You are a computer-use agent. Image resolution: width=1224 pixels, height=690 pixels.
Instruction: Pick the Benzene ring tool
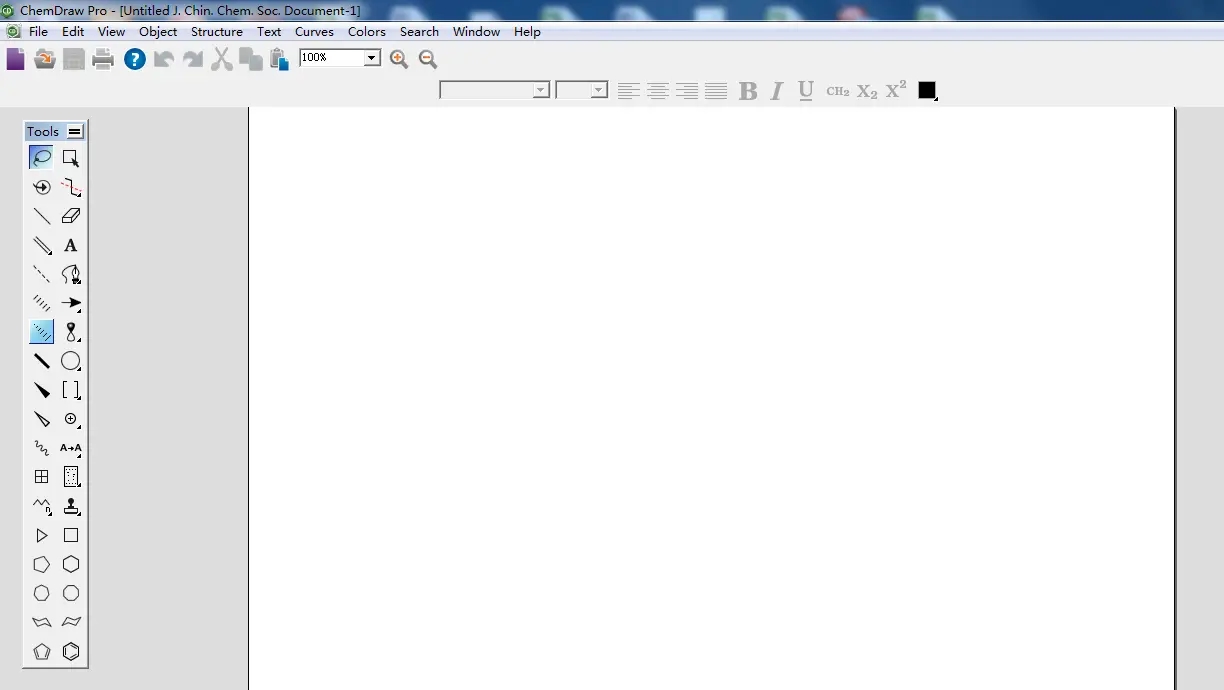71,652
